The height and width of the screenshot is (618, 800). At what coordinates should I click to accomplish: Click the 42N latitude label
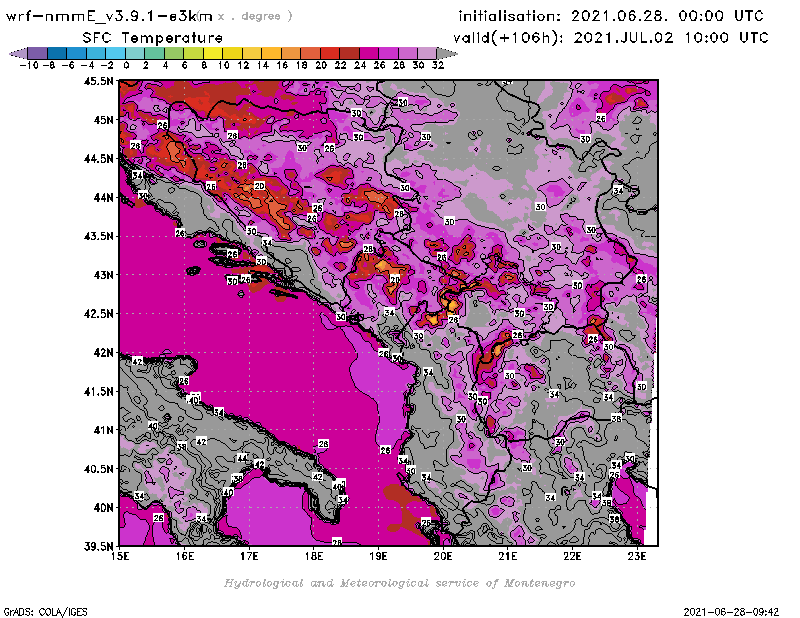click(x=103, y=353)
